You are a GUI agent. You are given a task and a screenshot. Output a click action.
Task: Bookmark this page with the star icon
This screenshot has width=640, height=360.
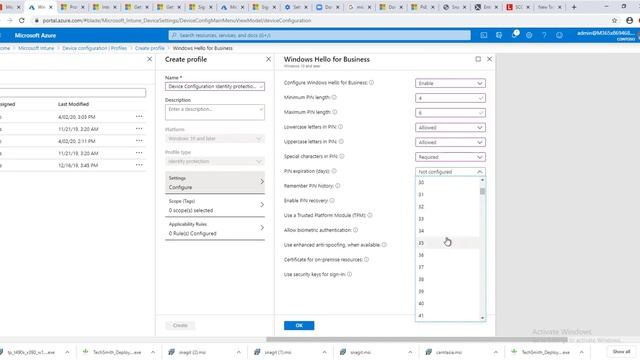614,20
